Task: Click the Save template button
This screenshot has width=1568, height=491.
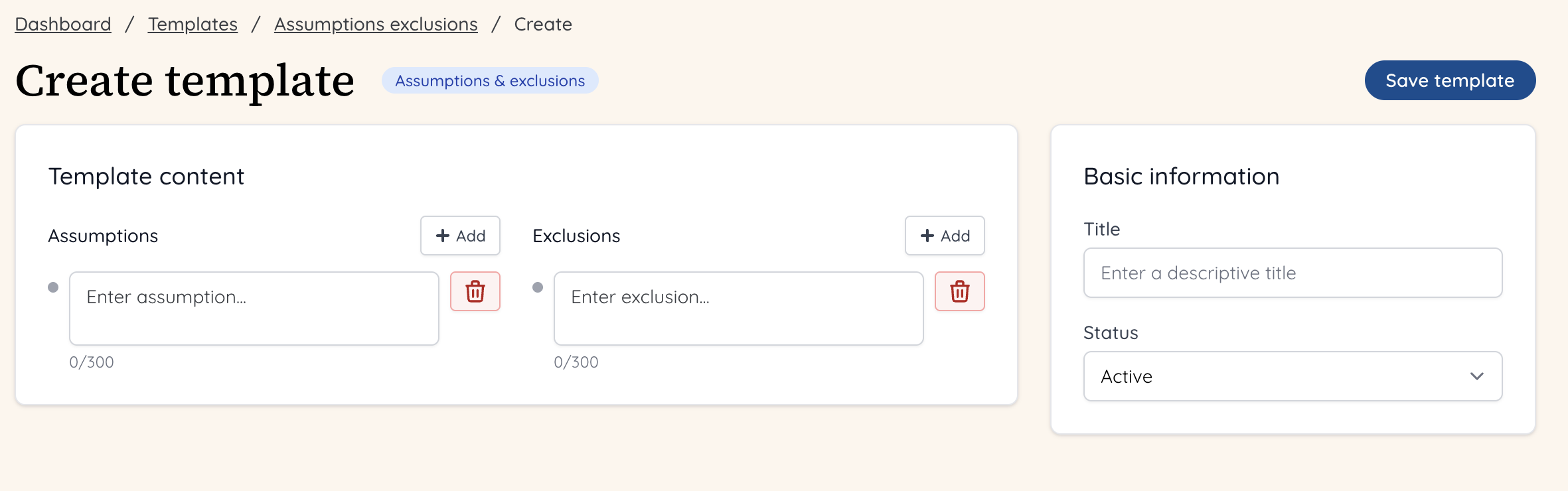Action: coord(1450,80)
